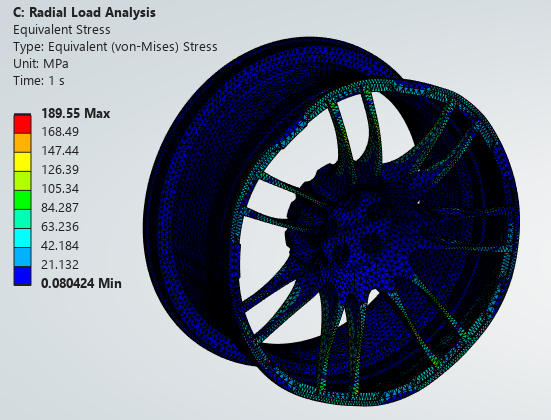
Task: Select the '147.44' legend value
Action: click(x=60, y=151)
